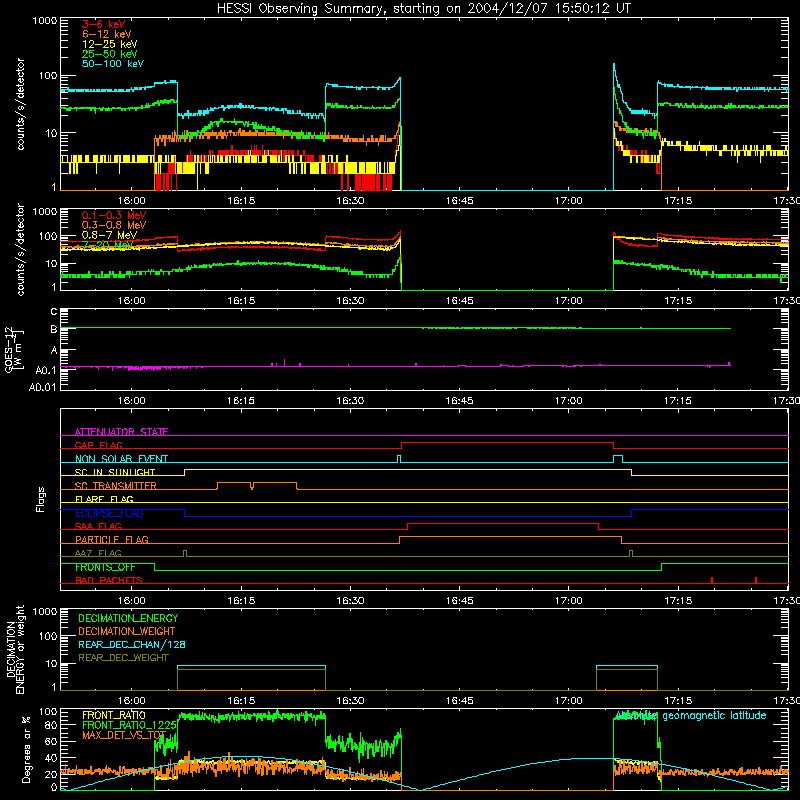Select the 16:30 tick label under the MeV plot

(x=350, y=301)
